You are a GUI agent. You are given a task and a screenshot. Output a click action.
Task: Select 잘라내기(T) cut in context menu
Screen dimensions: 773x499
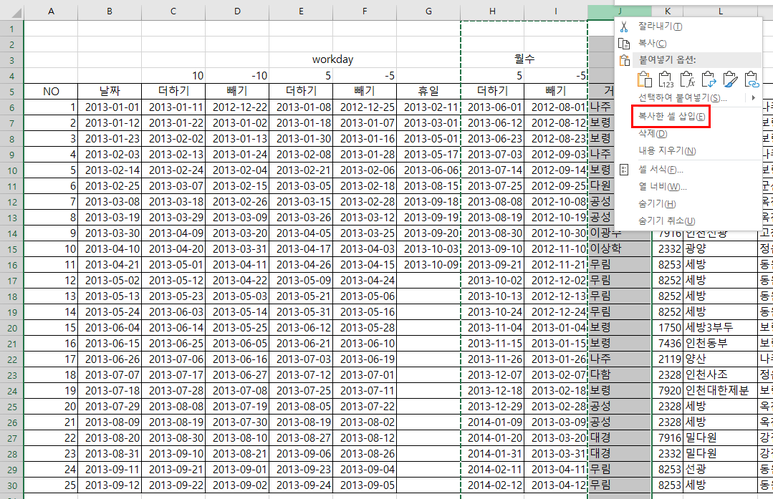(660, 27)
